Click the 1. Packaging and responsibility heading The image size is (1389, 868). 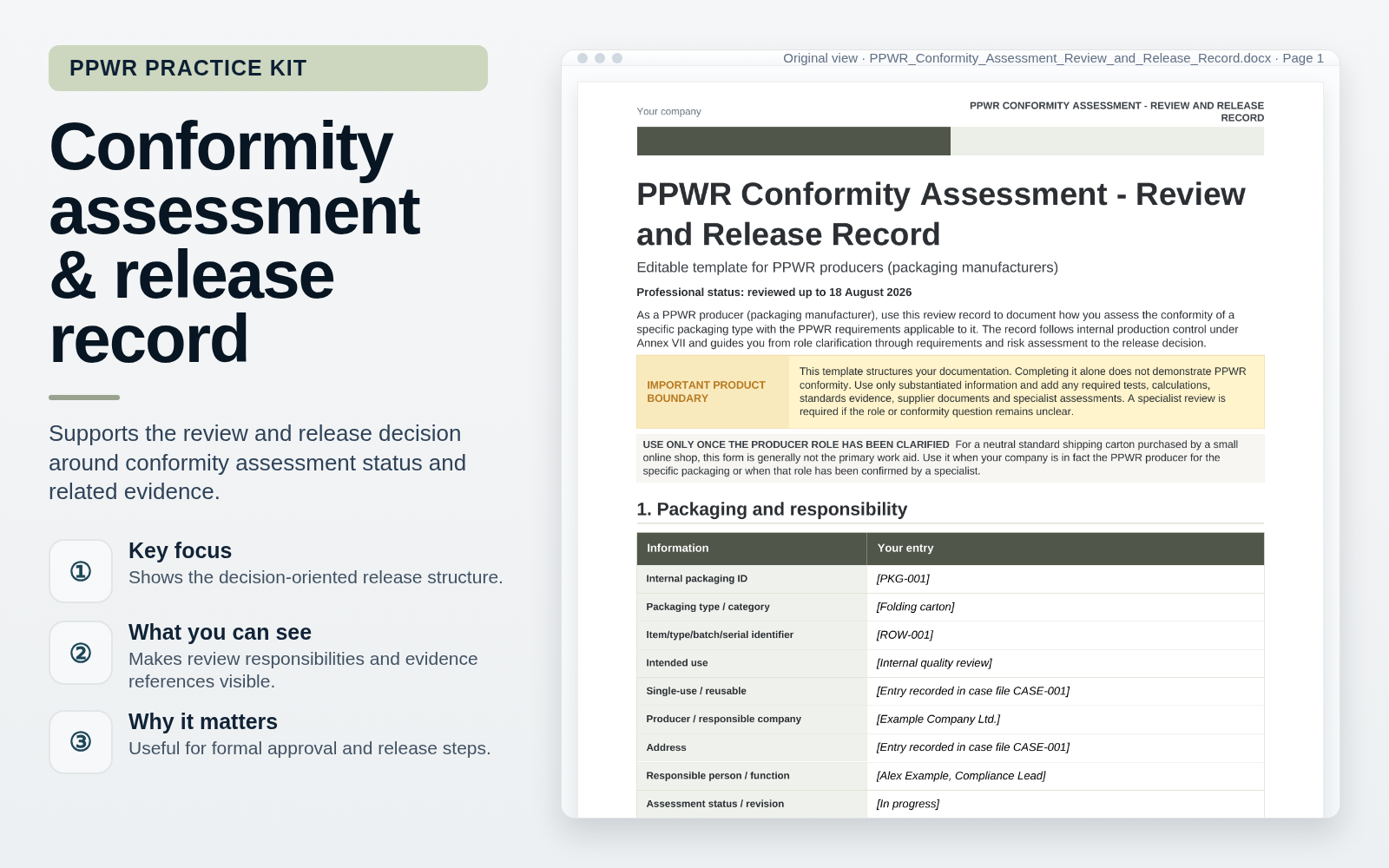coord(772,510)
